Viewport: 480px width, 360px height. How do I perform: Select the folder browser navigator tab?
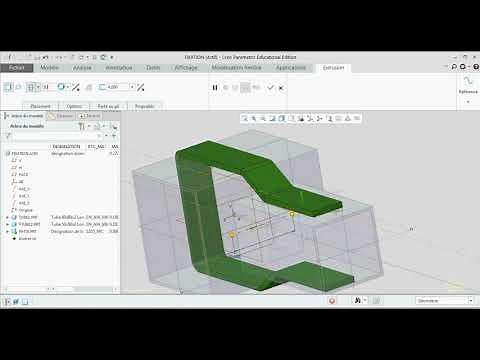click(x=61, y=116)
